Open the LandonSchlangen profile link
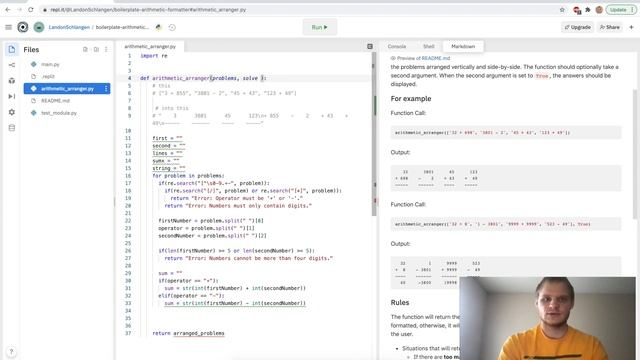Viewport: 640px width, 360px height. tap(69, 27)
